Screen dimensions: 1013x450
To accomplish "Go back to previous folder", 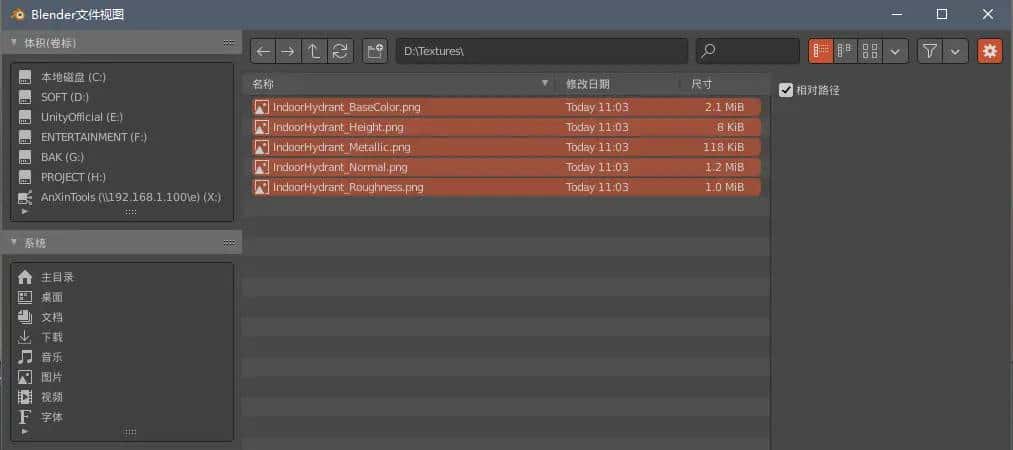I will click(263, 52).
